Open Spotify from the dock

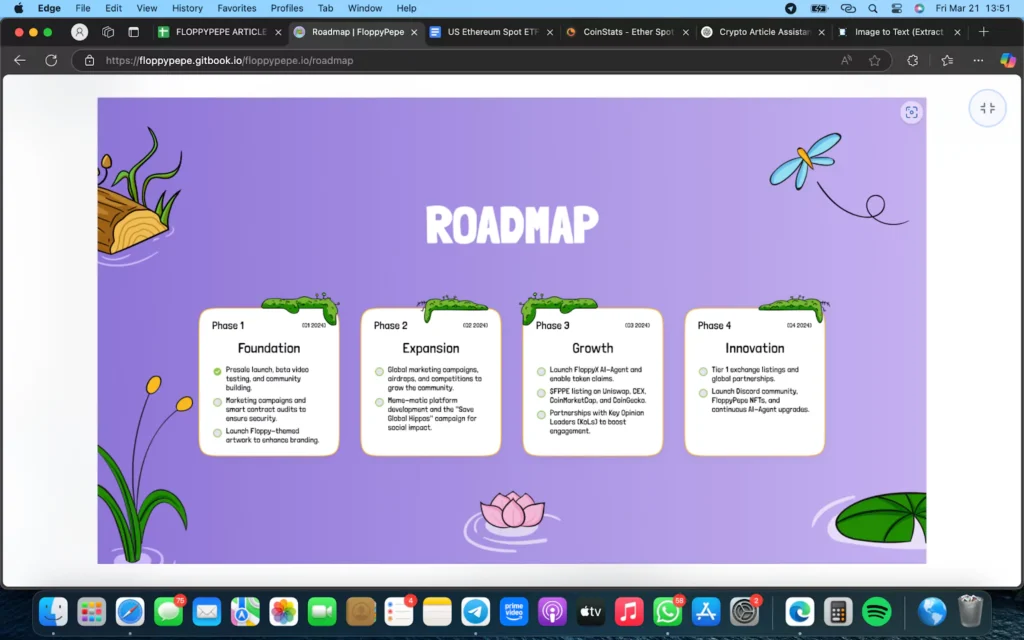(876, 612)
